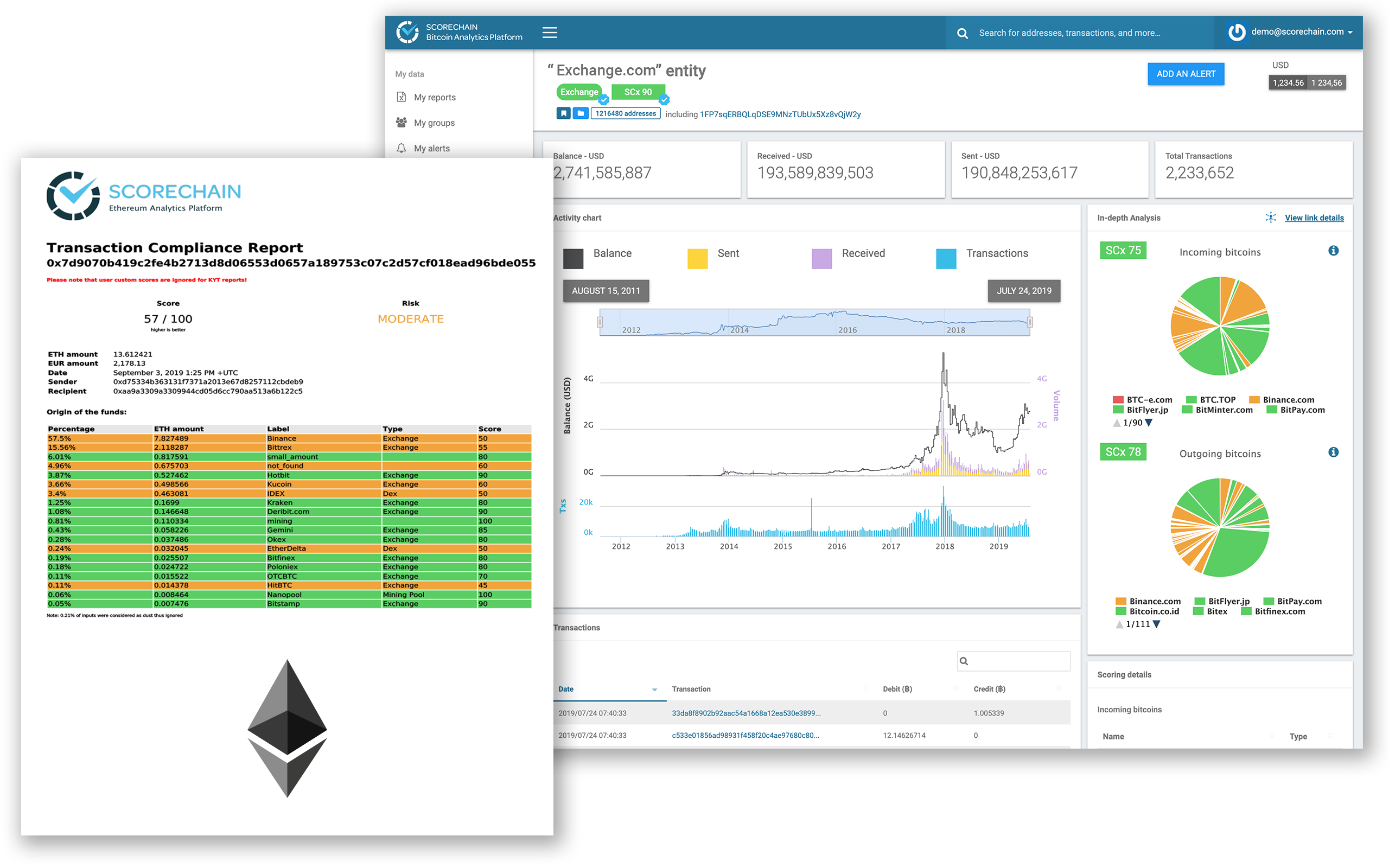Open My reports in sidebar
Viewport: 1389px width, 868px height.
pos(435,98)
